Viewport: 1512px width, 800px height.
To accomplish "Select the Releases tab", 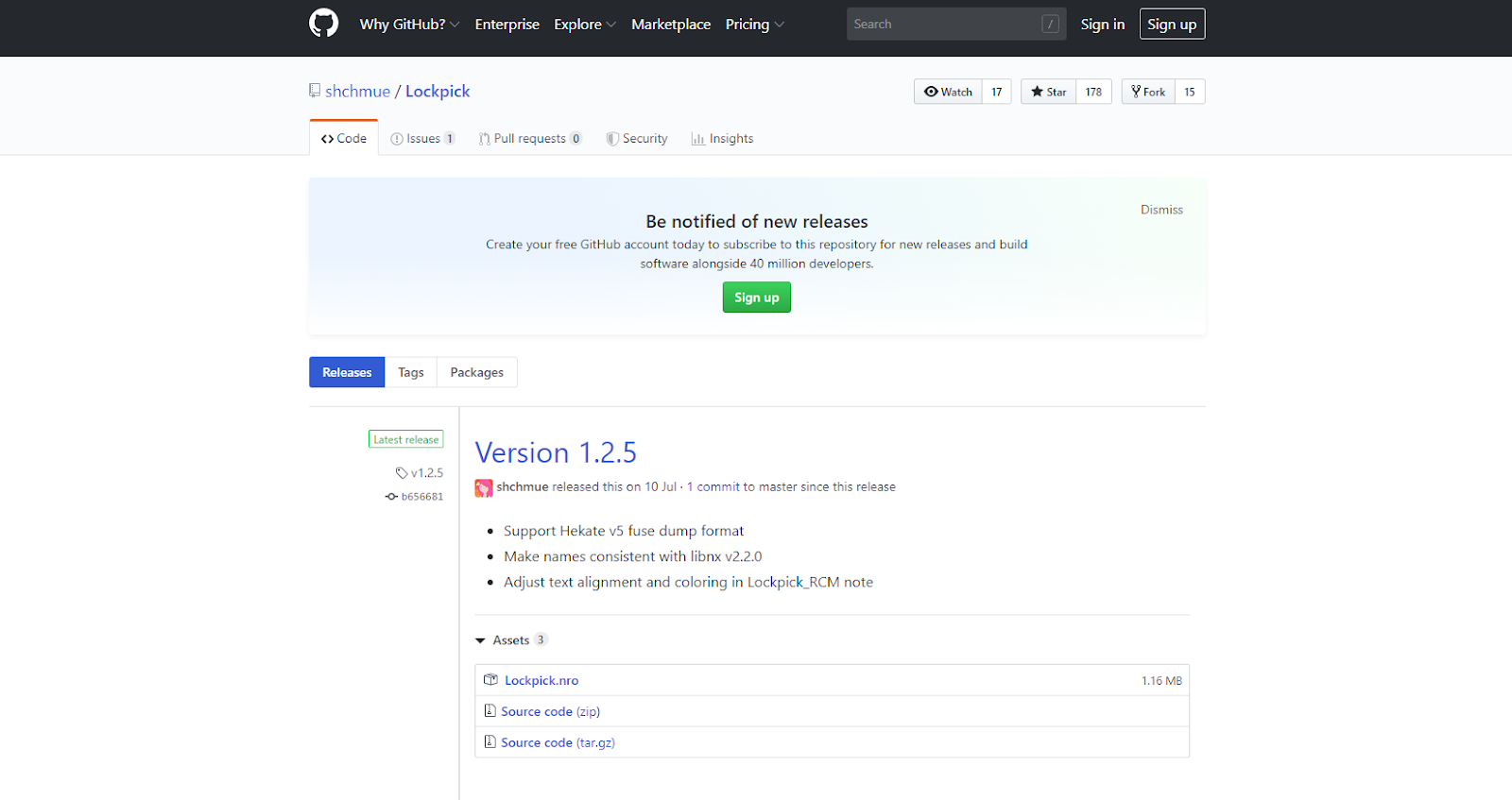I will 347,372.
